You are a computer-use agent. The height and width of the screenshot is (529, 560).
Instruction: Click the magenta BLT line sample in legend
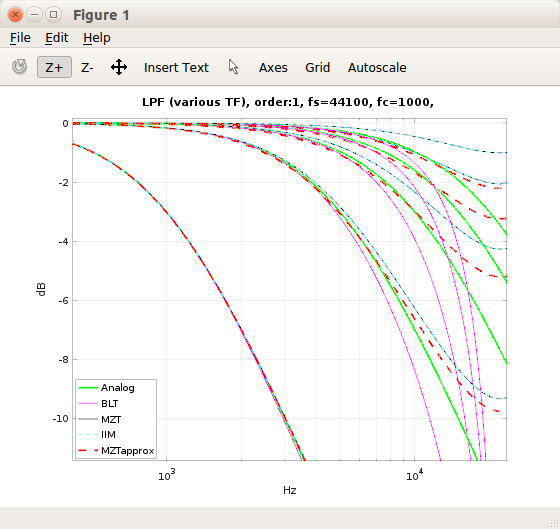coord(88,403)
